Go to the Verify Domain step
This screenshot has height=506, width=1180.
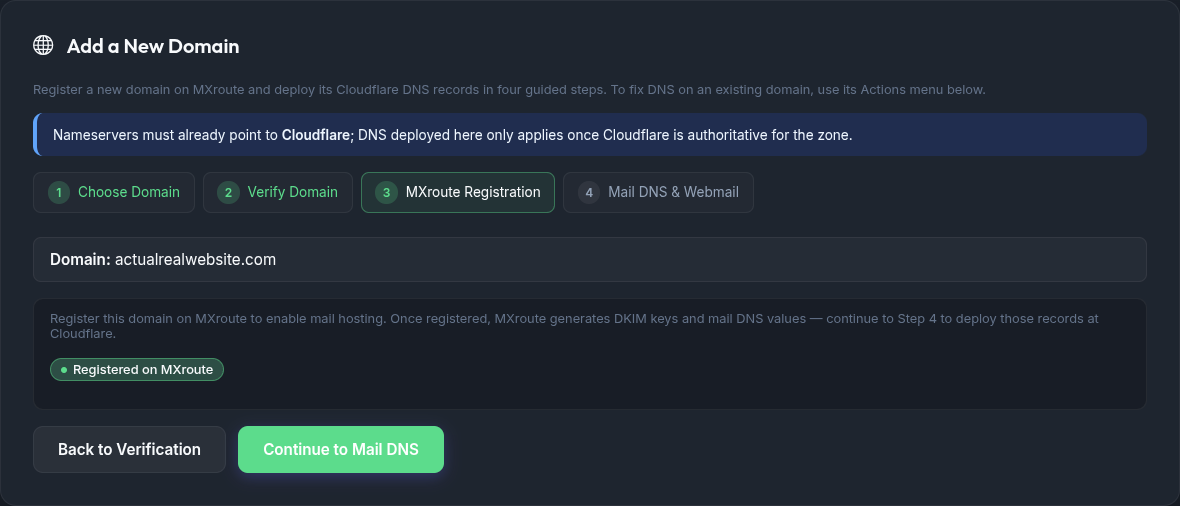click(278, 193)
